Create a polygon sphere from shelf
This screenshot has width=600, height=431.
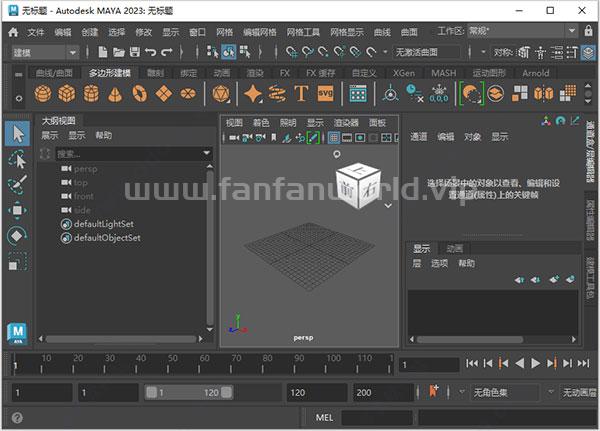(43, 94)
